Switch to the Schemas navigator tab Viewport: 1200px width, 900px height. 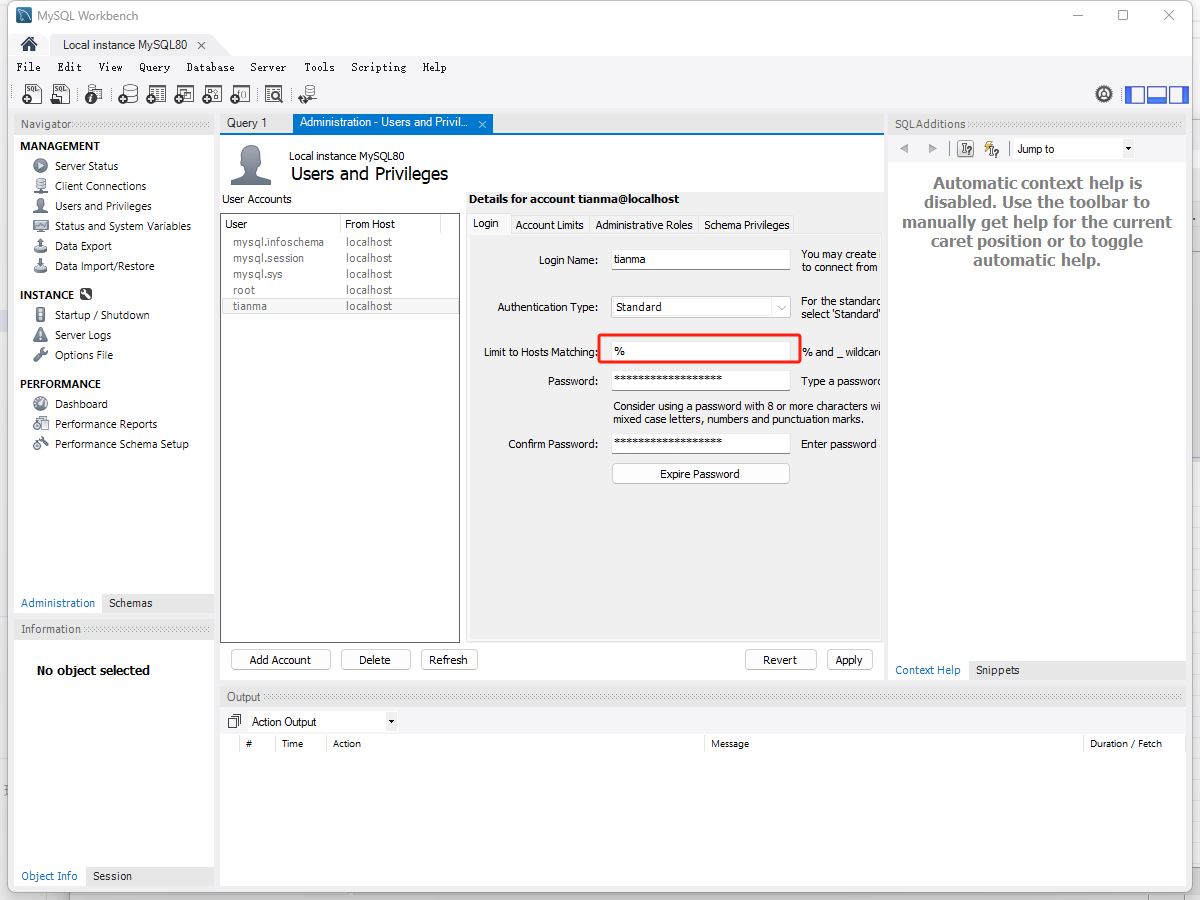click(131, 603)
